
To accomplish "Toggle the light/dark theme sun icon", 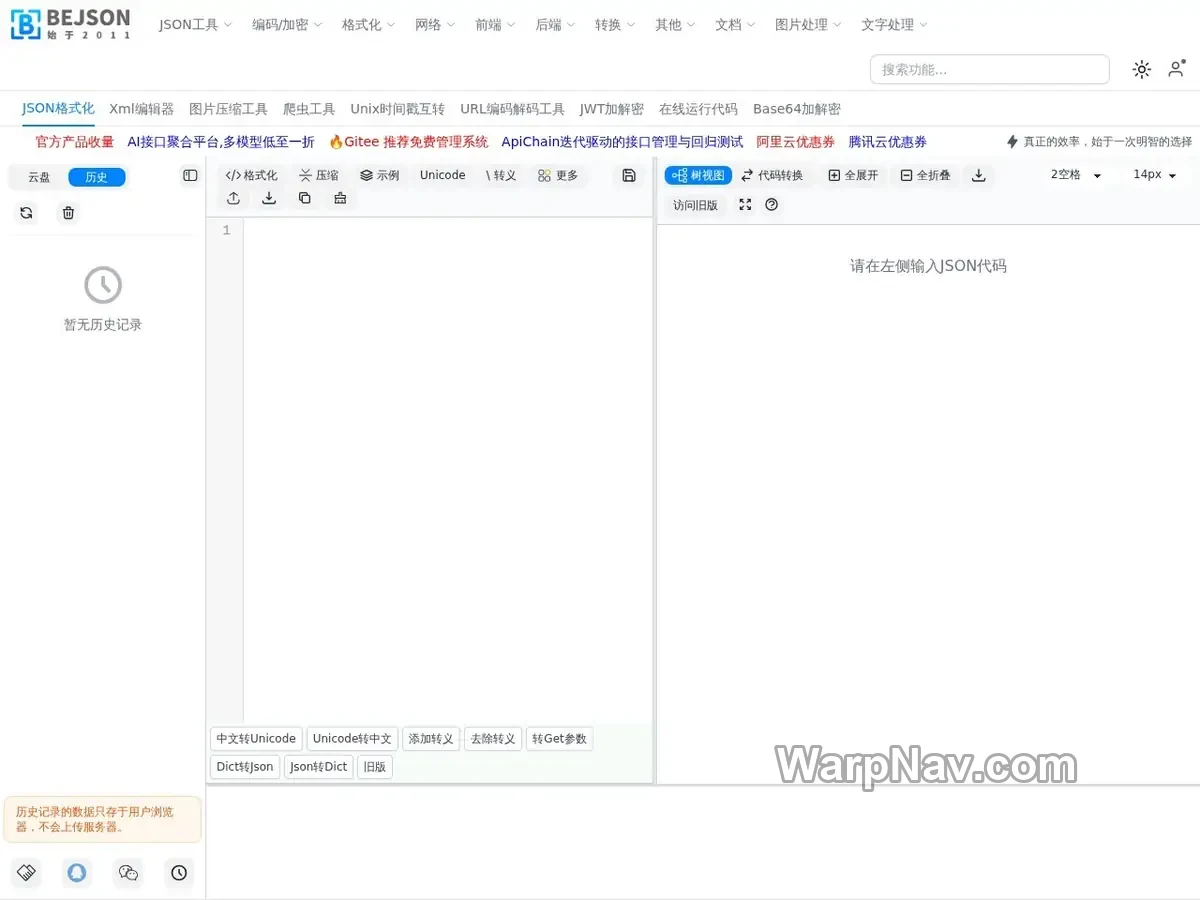I will 1141,69.
